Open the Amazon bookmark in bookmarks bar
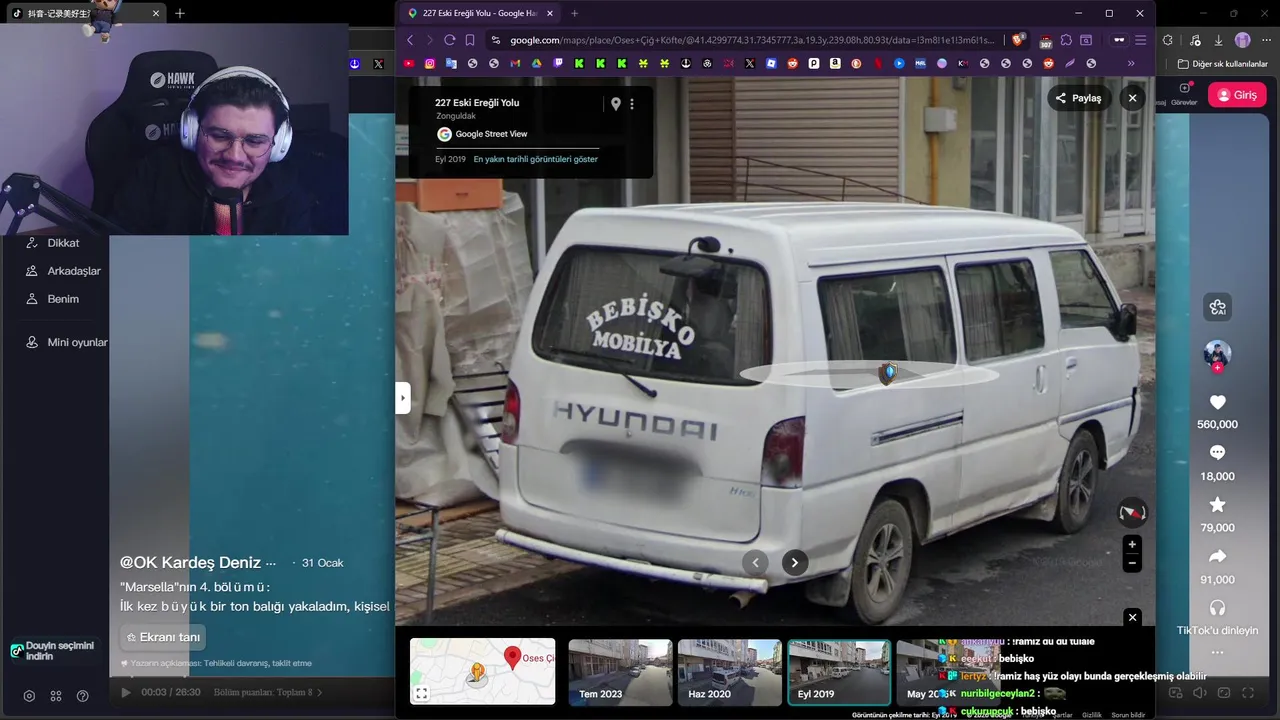Image resolution: width=1280 pixels, height=720 pixels. [835, 63]
